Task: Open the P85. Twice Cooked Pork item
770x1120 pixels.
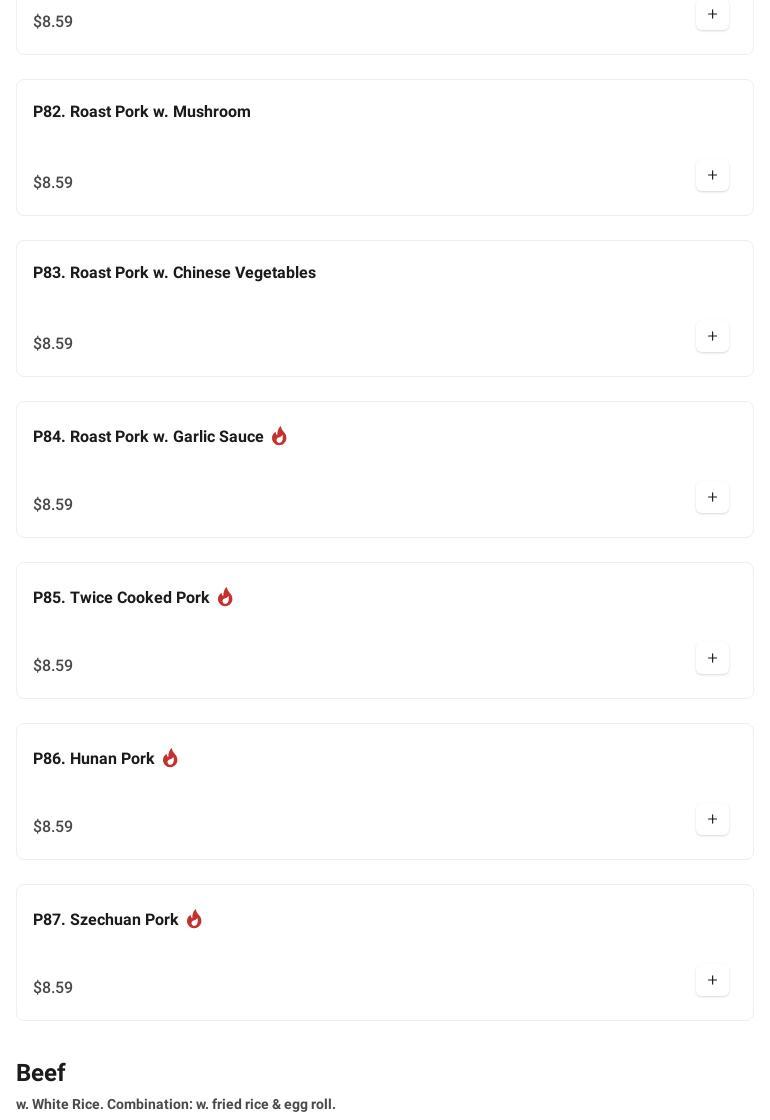Action: pyautogui.click(x=121, y=598)
